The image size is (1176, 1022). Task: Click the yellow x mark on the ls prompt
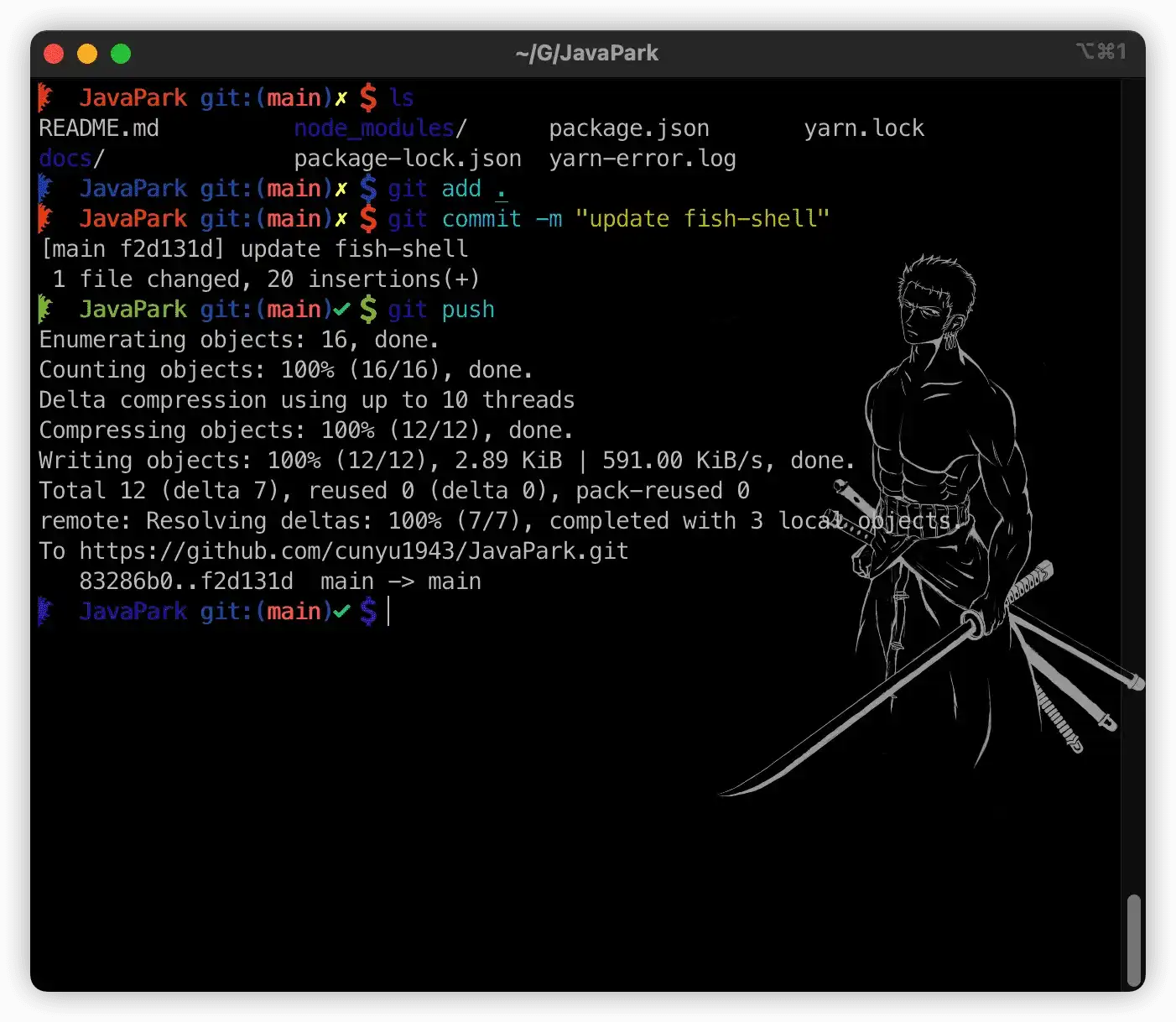[x=341, y=98]
